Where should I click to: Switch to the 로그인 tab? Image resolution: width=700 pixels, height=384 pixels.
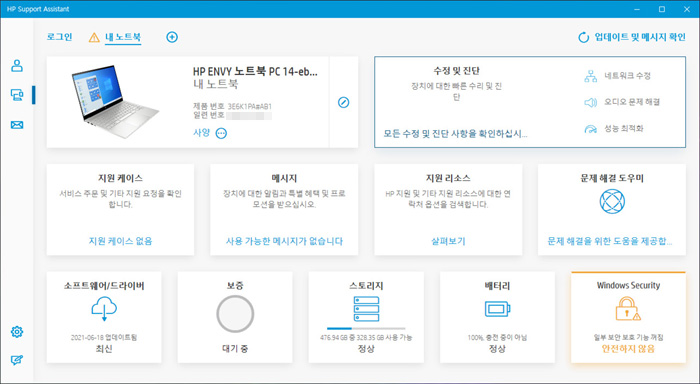tap(59, 37)
